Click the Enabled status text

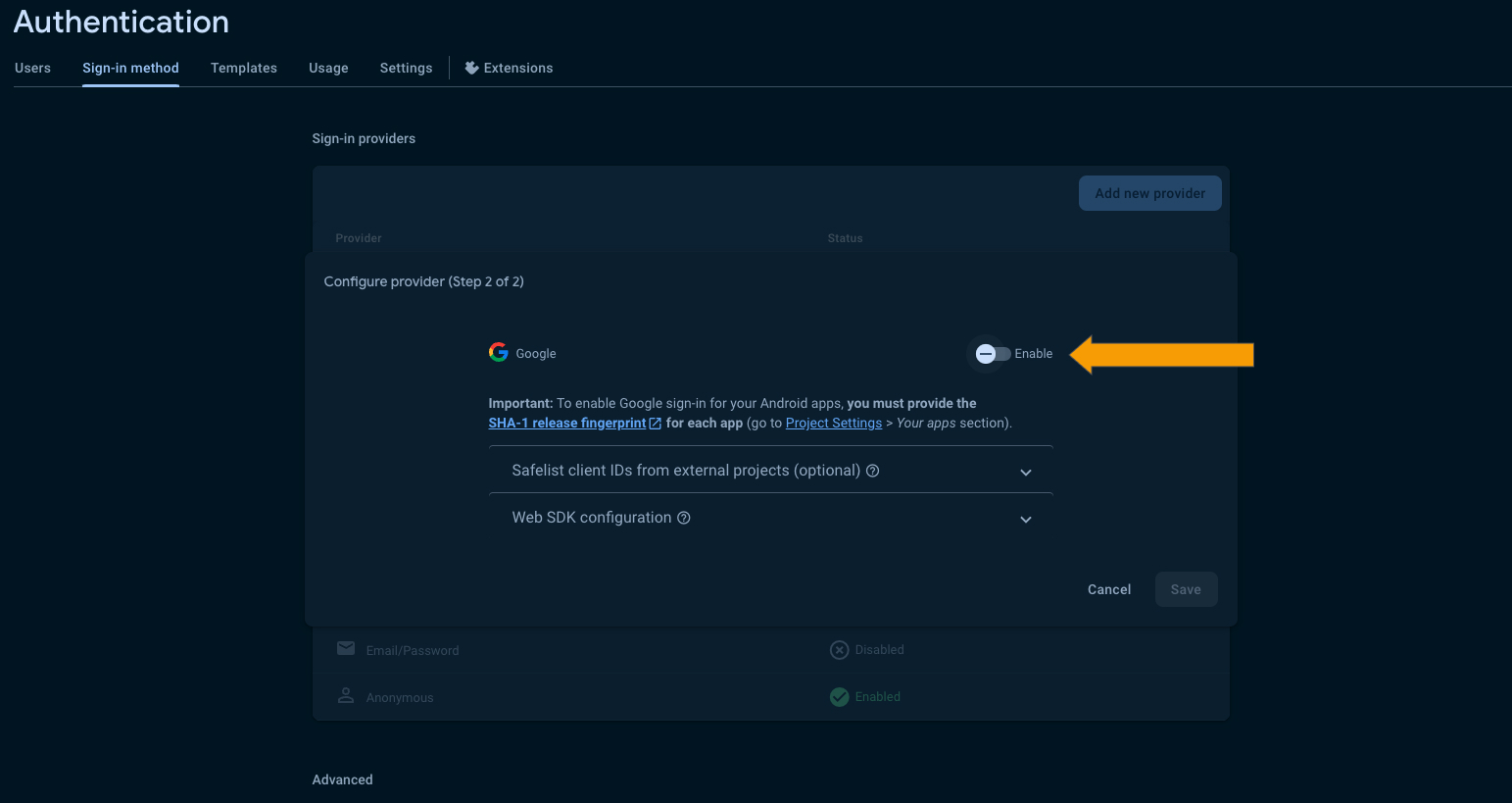877,697
